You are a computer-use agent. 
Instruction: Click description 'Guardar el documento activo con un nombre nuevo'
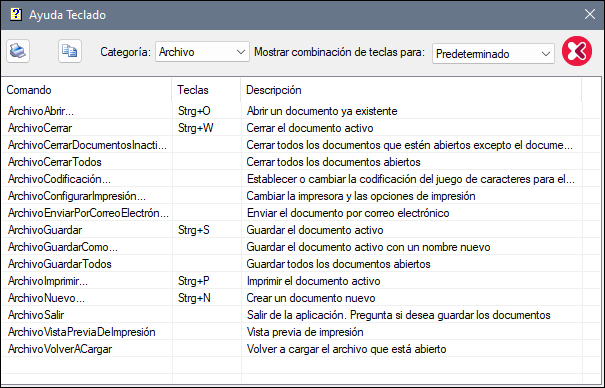coord(368,247)
